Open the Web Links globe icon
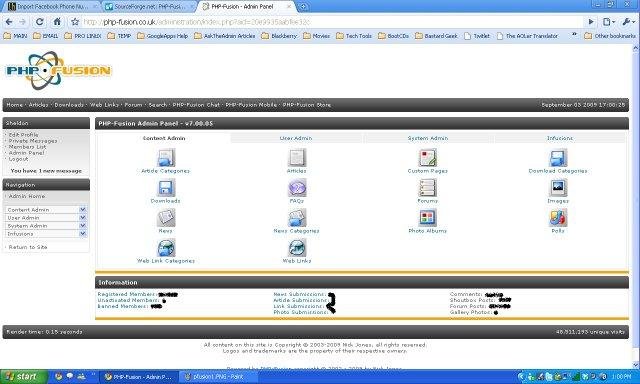 (x=297, y=248)
